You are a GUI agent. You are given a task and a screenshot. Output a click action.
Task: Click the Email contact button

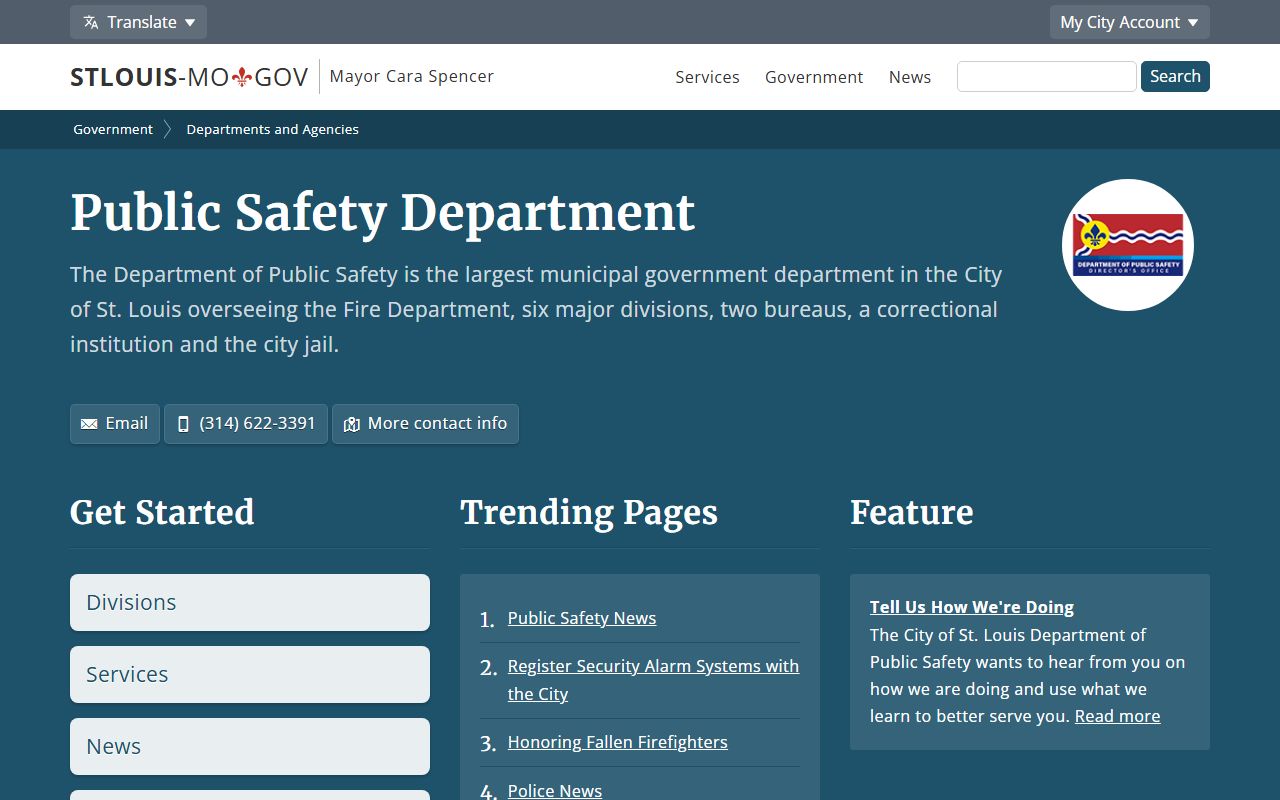pos(115,423)
